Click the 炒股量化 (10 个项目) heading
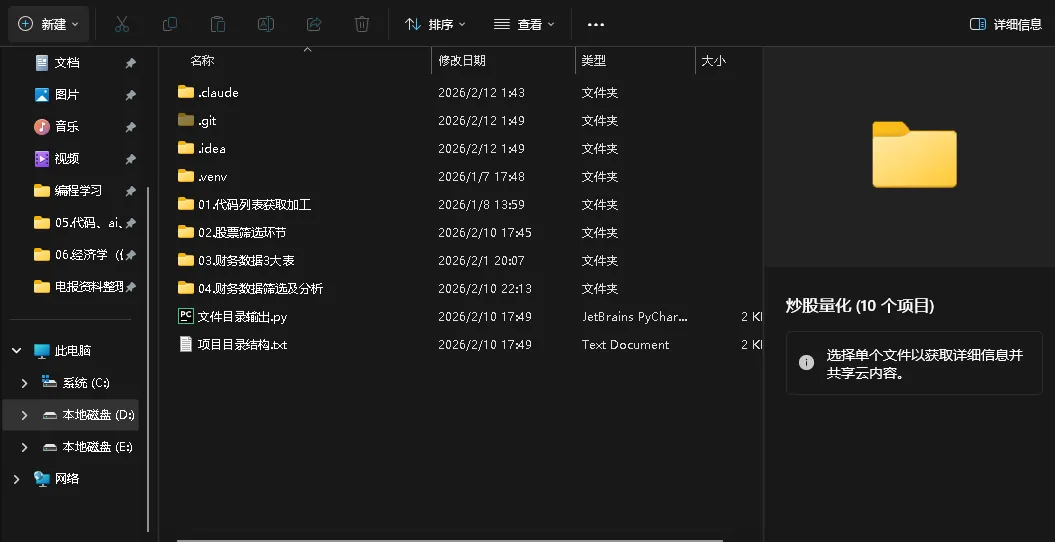 (860, 306)
